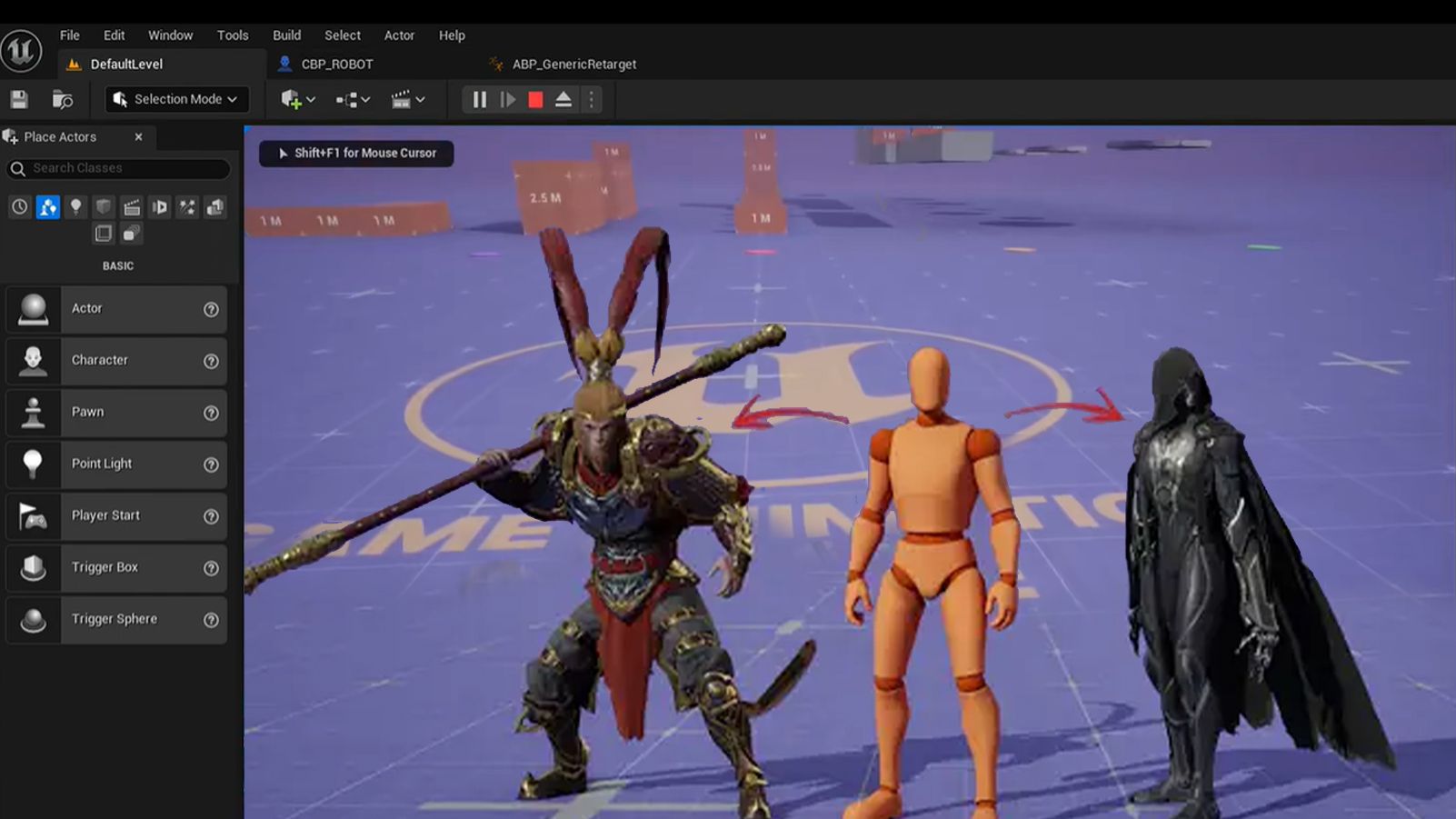This screenshot has height=819, width=1456.
Task: Open the Tools menu
Action: pos(233,35)
